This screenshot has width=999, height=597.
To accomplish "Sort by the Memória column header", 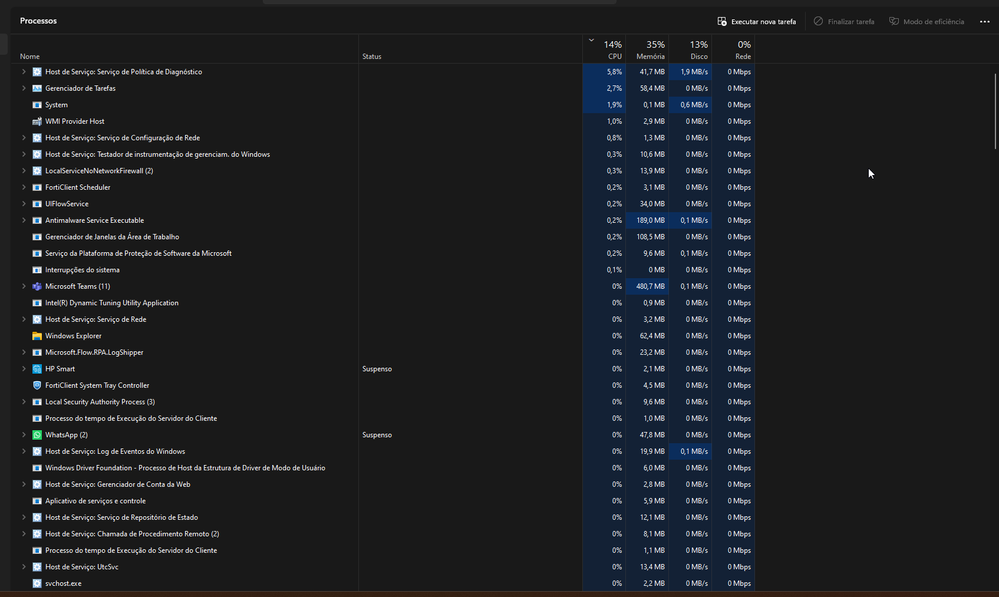I will (x=647, y=50).
